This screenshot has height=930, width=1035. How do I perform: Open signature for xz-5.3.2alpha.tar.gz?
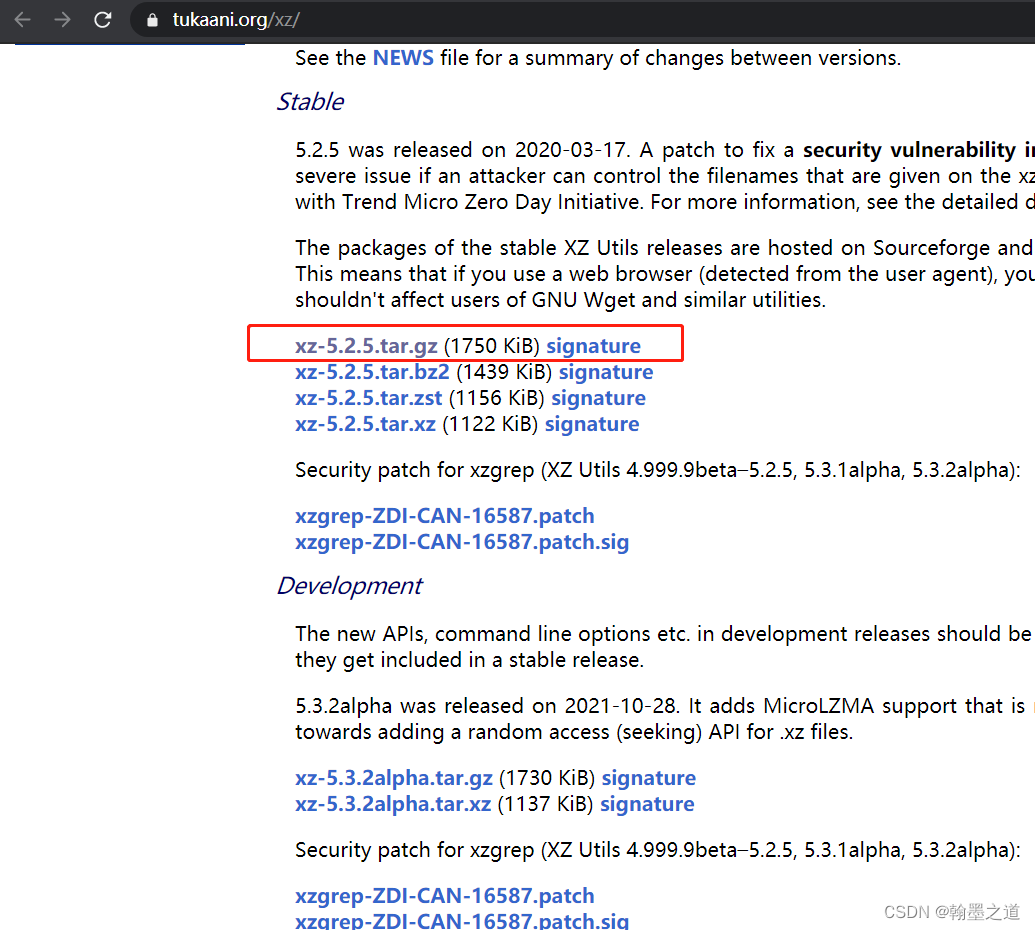point(648,778)
